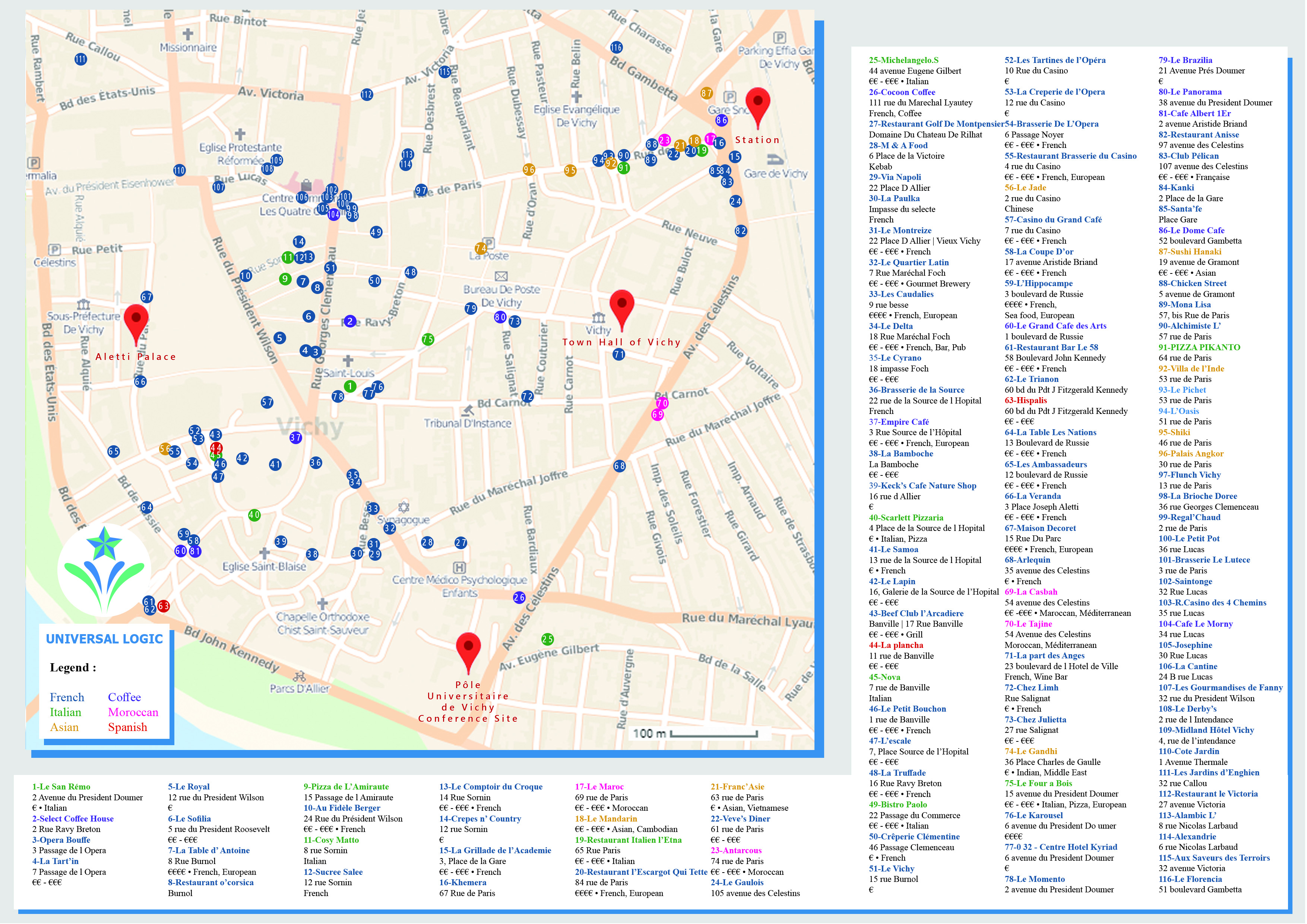This screenshot has height=924, width=1307.
Task: Click green map marker number 25
Action: [547, 639]
